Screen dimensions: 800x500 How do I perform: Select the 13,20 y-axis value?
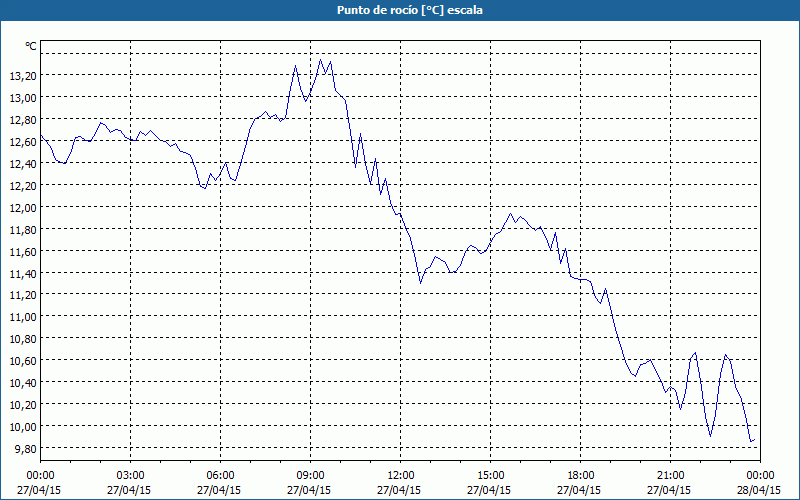(x=22, y=76)
